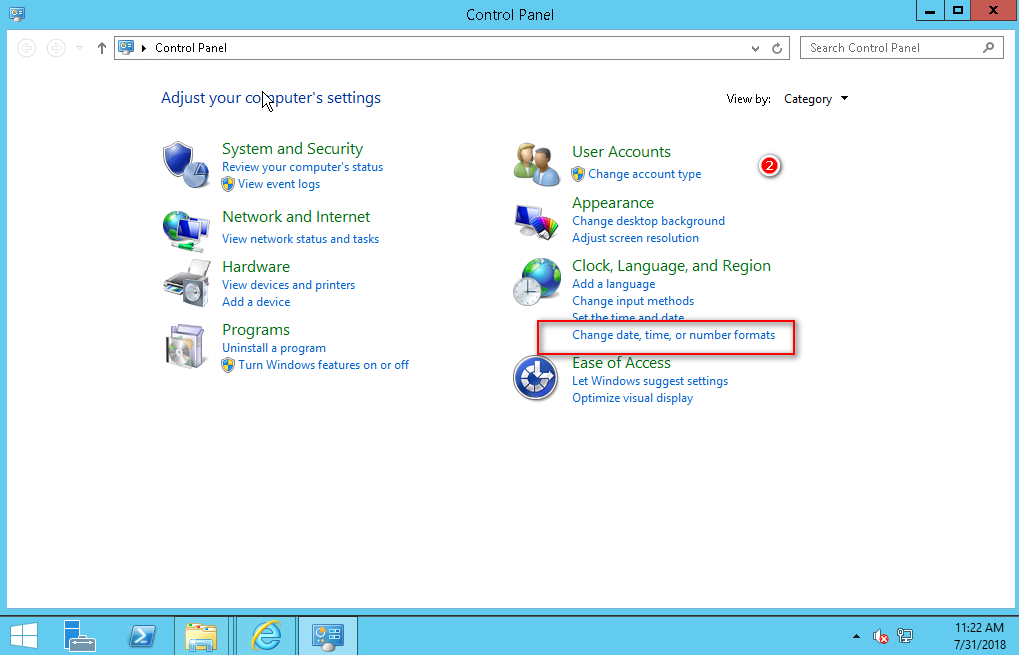Image resolution: width=1019 pixels, height=655 pixels.
Task: Navigate up one level with up arrow
Action: point(101,48)
